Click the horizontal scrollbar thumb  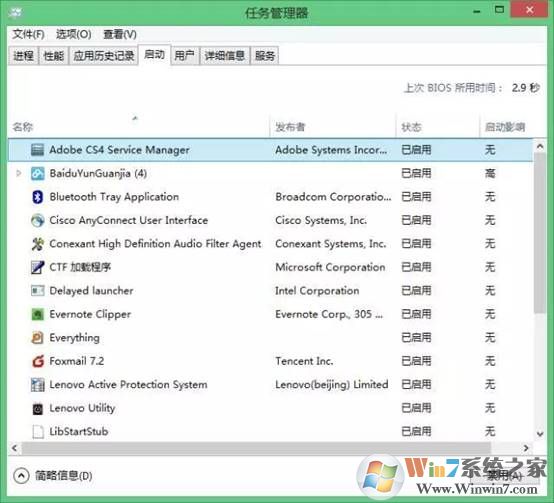coord(256,448)
